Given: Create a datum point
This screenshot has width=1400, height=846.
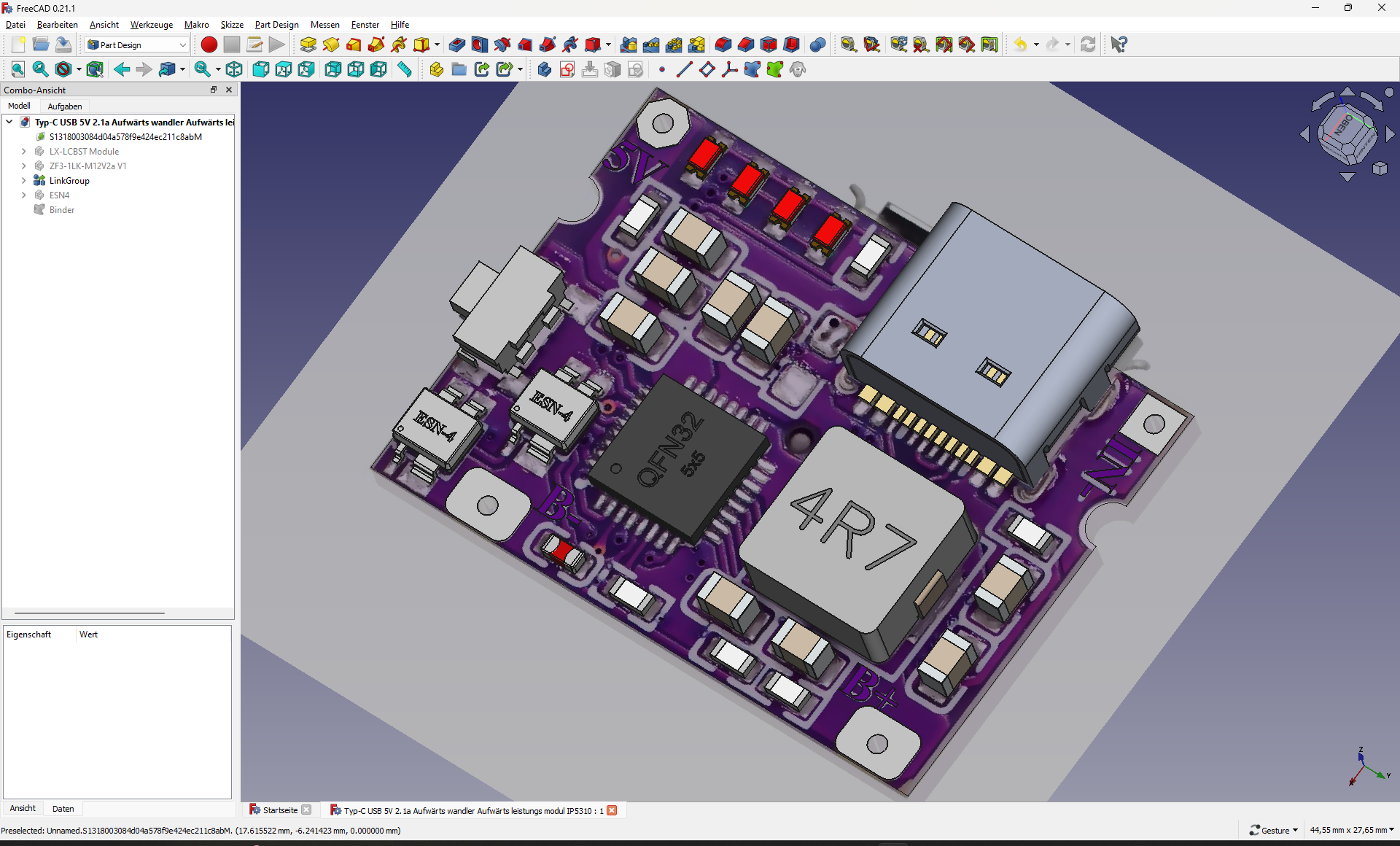Looking at the screenshot, I should click(662, 69).
